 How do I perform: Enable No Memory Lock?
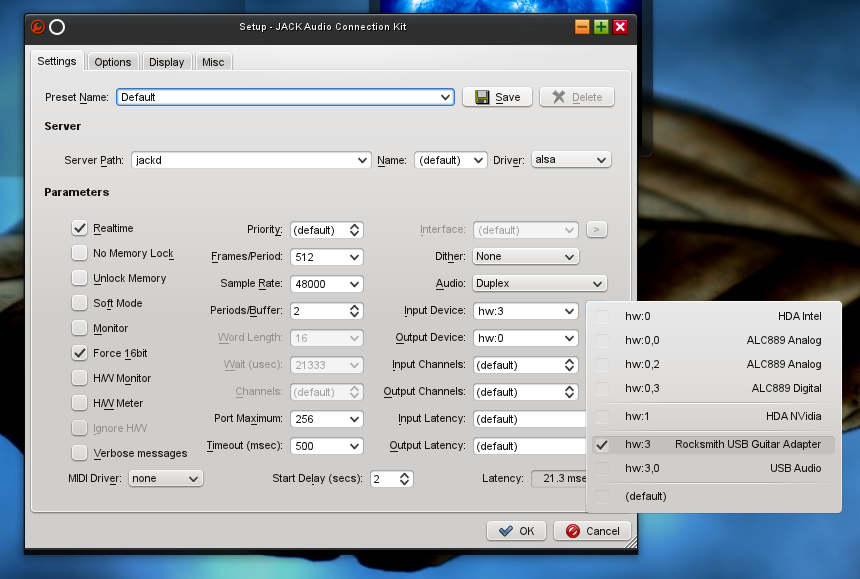80,253
